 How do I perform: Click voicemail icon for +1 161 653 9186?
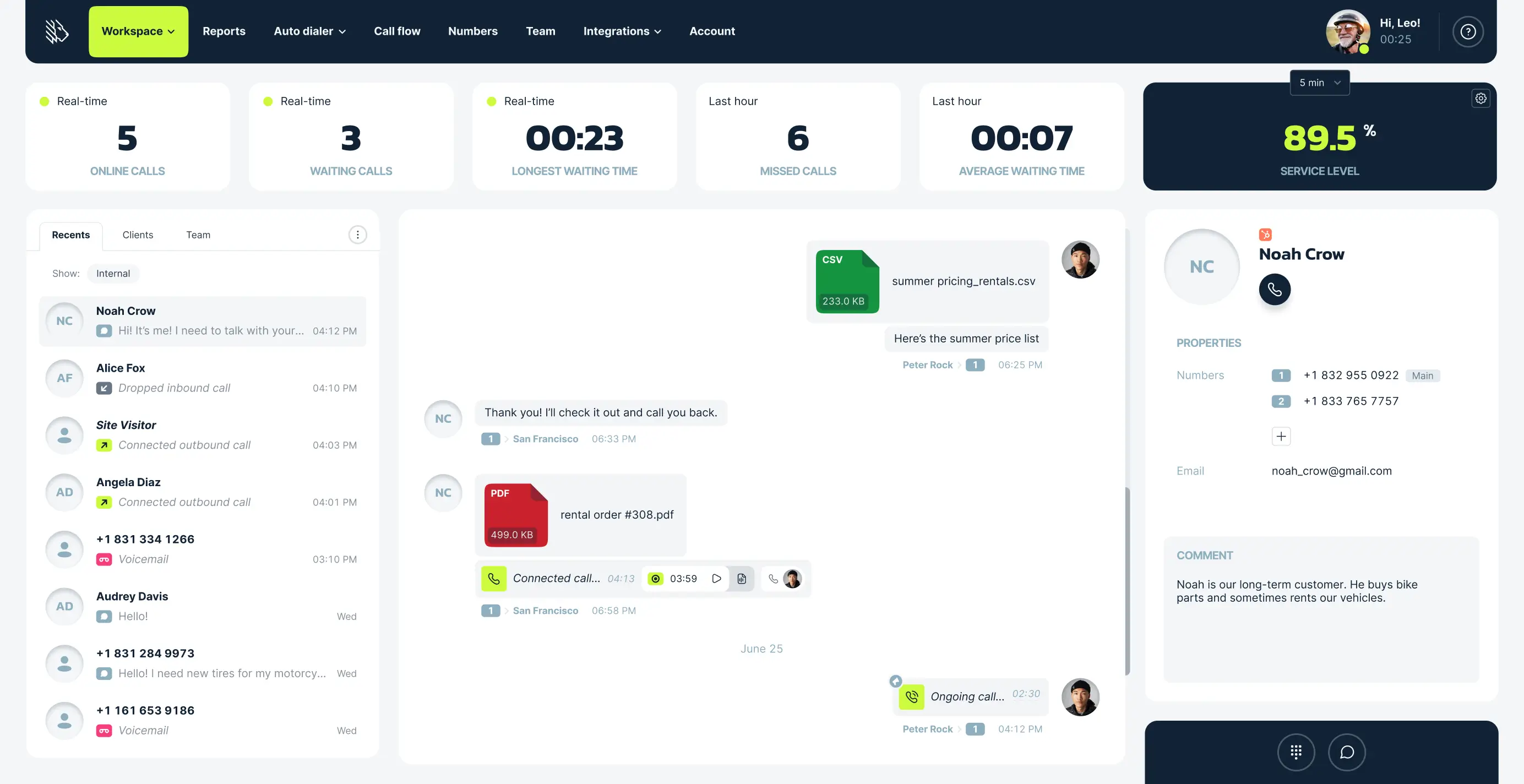[x=104, y=731]
